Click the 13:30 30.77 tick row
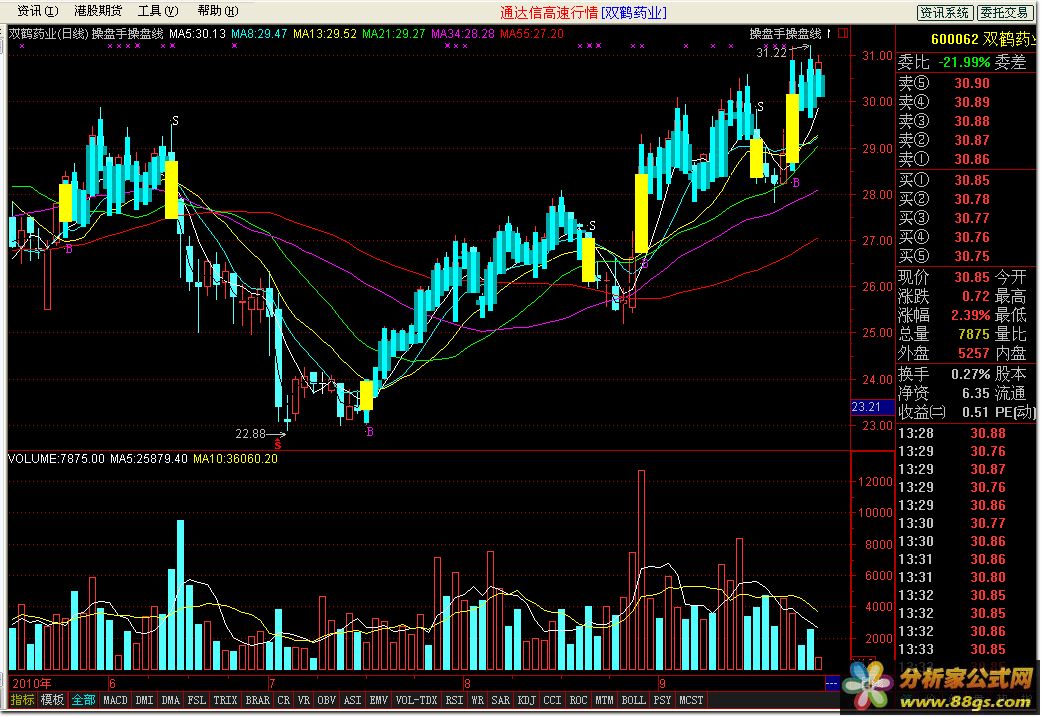The height and width of the screenshot is (717, 1042). 952,523
